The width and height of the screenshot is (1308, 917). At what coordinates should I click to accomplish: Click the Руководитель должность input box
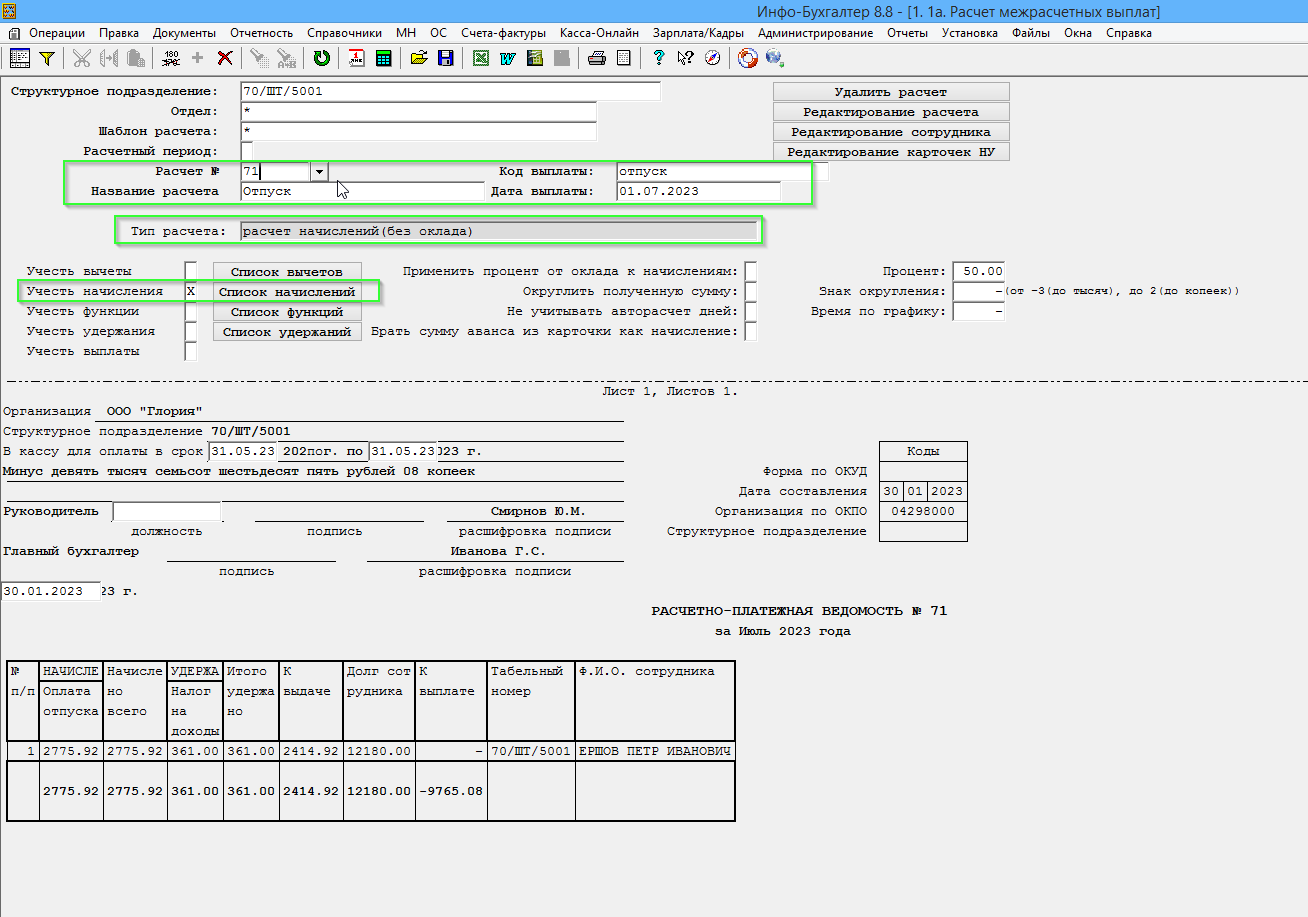pyautogui.click(x=166, y=511)
